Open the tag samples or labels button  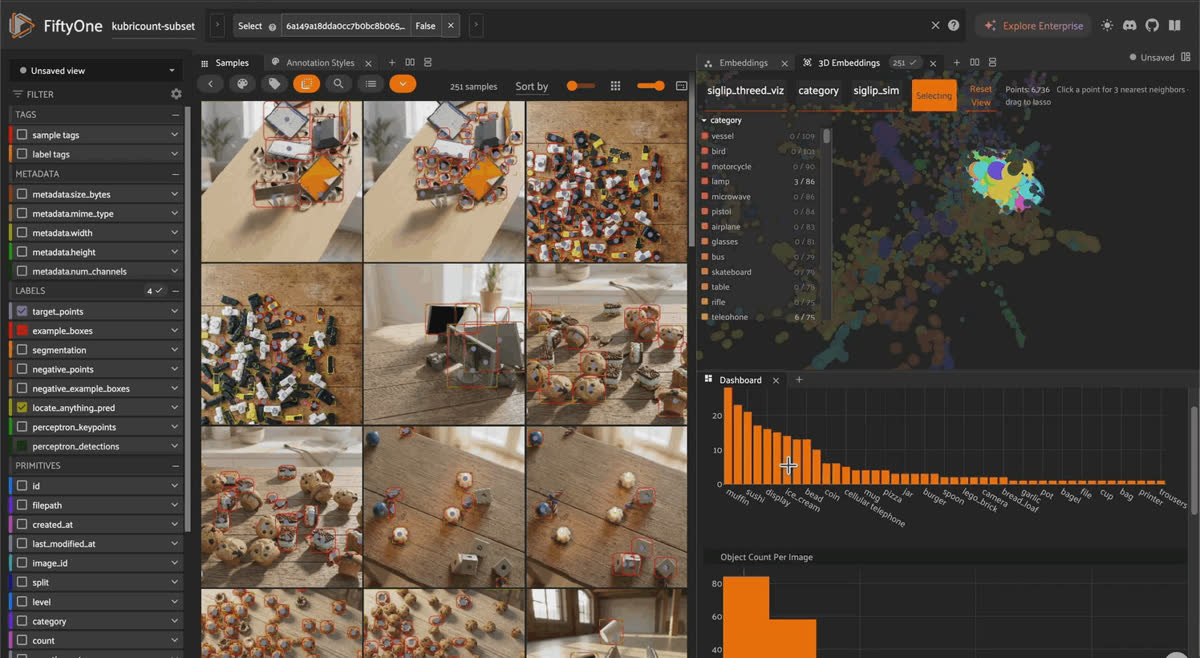[x=274, y=84]
